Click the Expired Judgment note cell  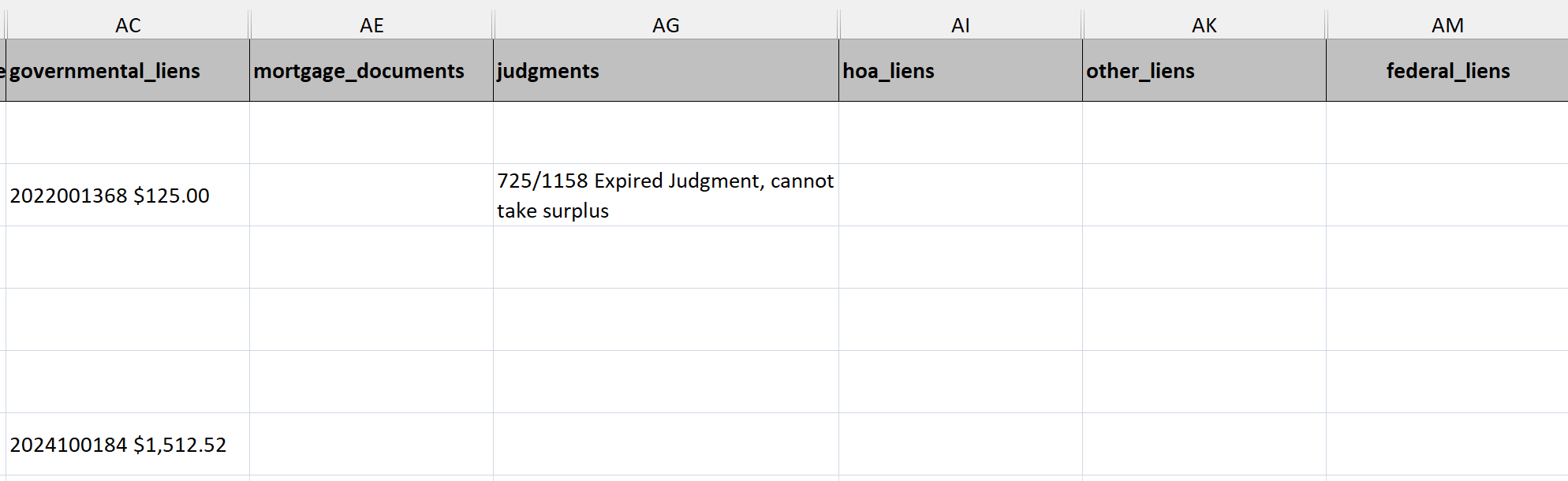(666, 196)
